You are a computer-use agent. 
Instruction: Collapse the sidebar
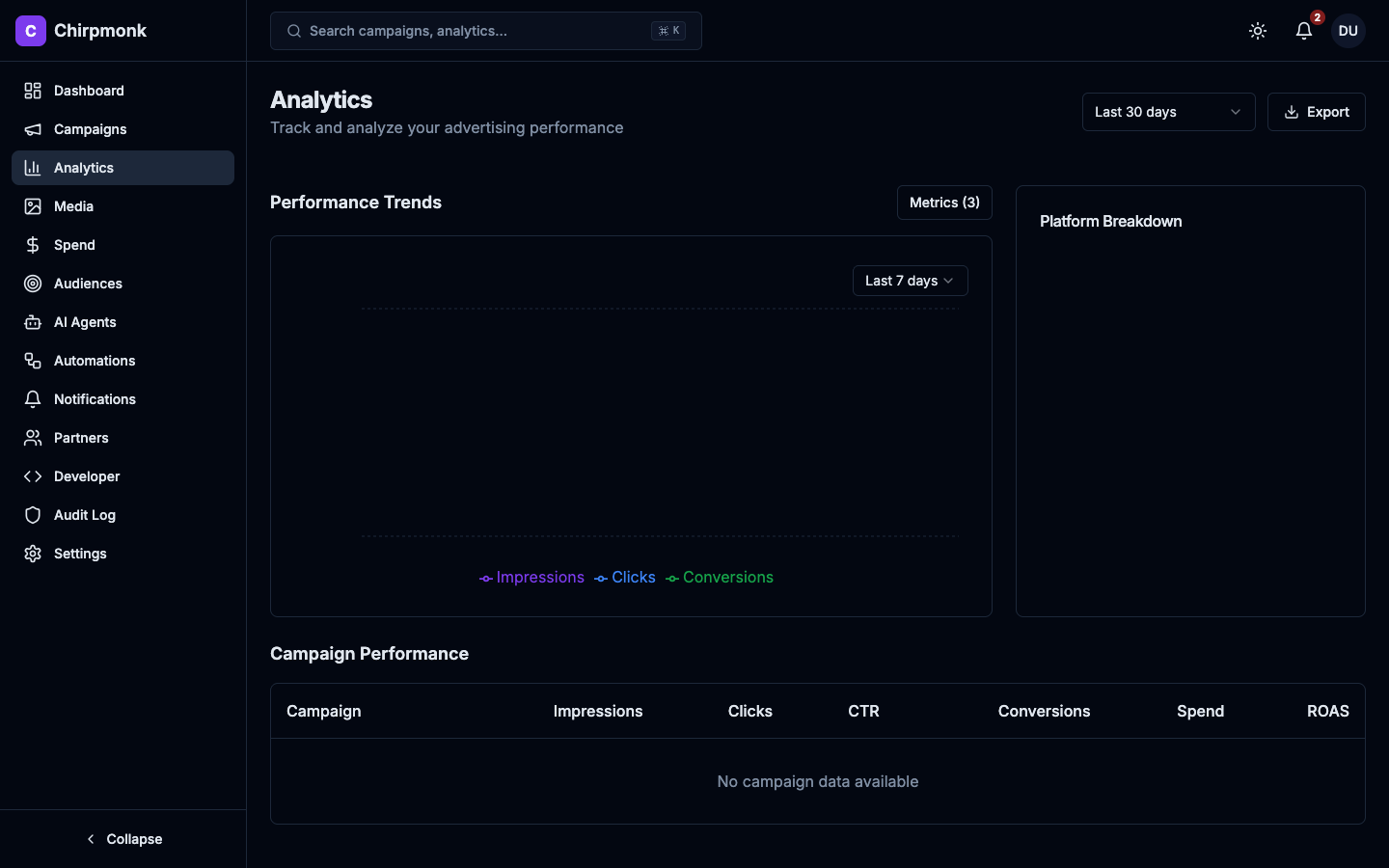[x=123, y=839]
